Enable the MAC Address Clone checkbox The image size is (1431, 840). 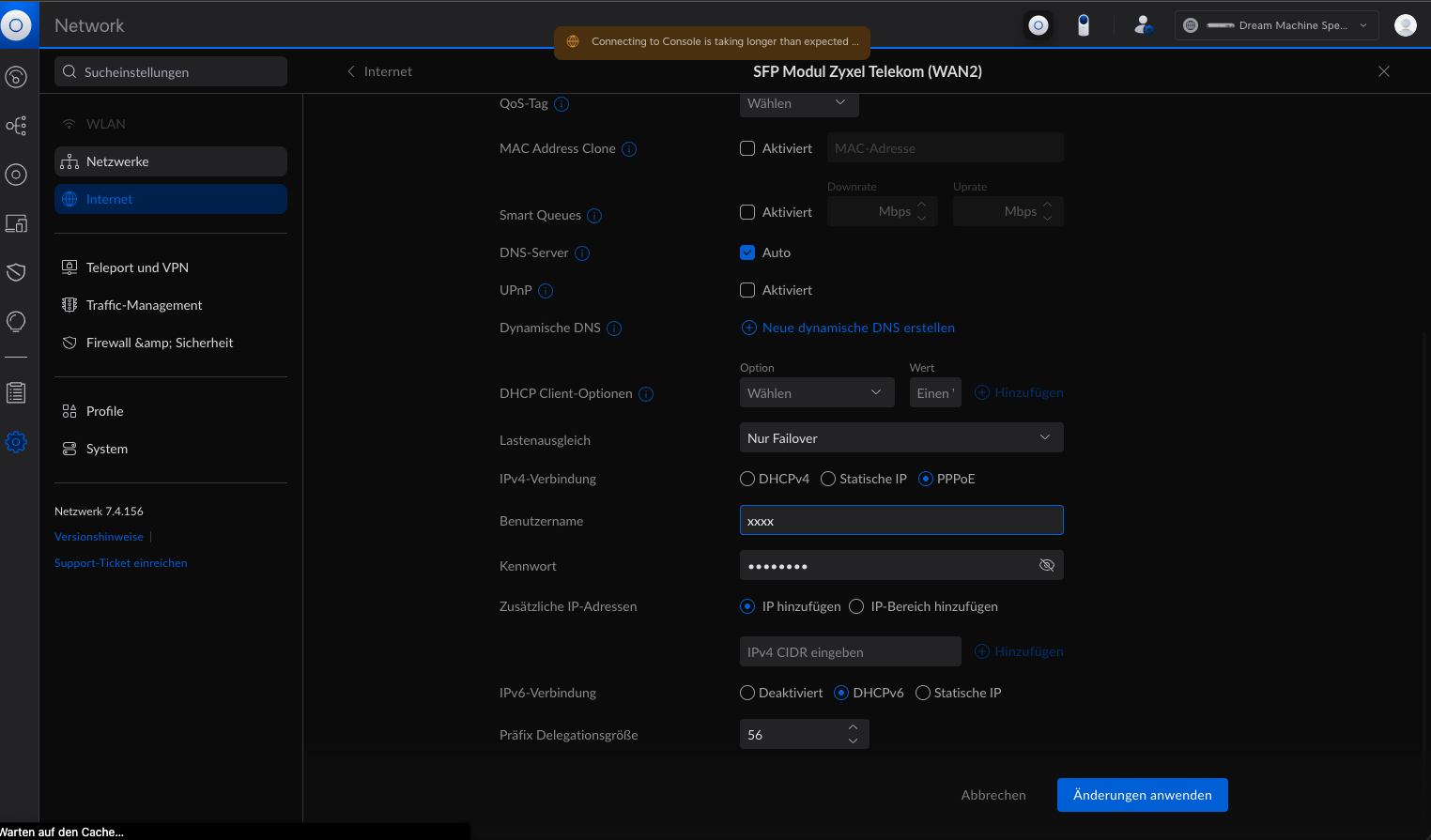tap(747, 148)
